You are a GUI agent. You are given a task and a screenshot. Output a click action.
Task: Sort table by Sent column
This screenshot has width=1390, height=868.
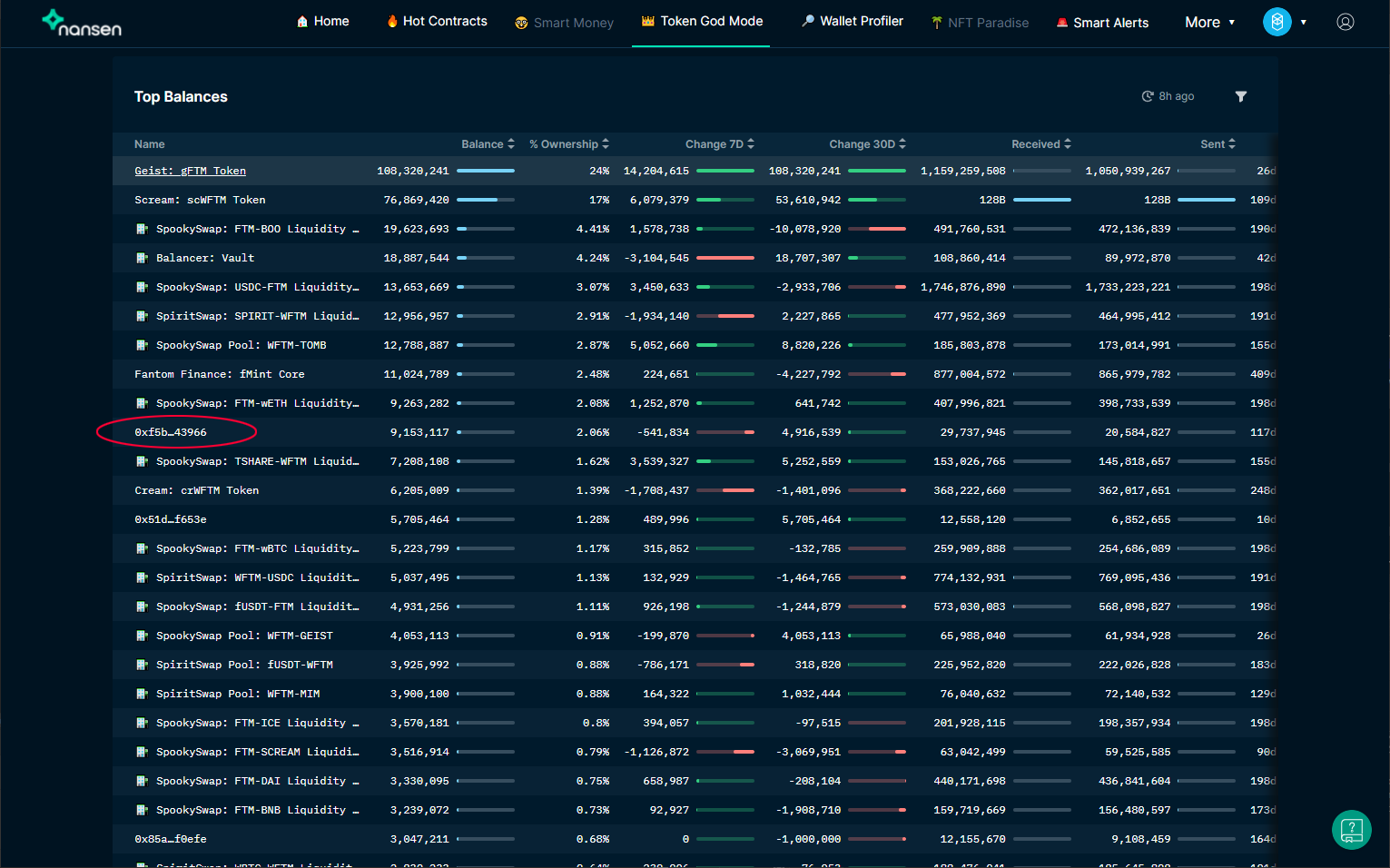[x=1217, y=144]
